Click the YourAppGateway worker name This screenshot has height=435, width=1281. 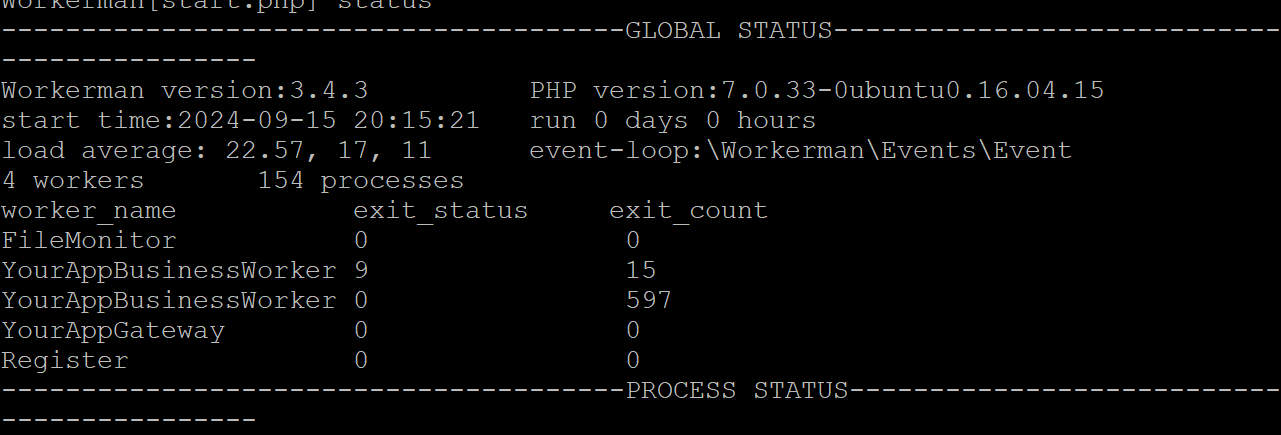pos(113,331)
